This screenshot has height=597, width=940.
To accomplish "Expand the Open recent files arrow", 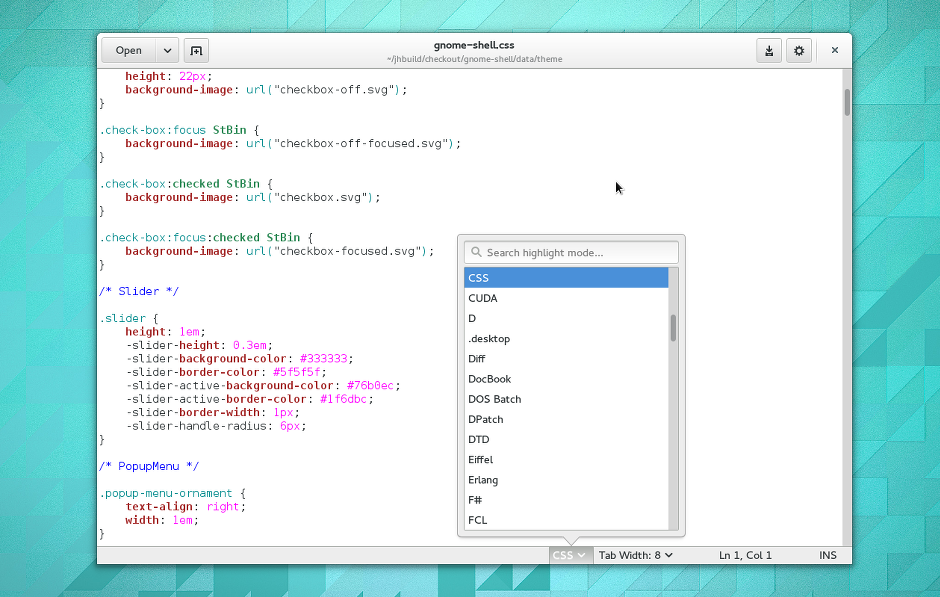I will click(x=167, y=51).
